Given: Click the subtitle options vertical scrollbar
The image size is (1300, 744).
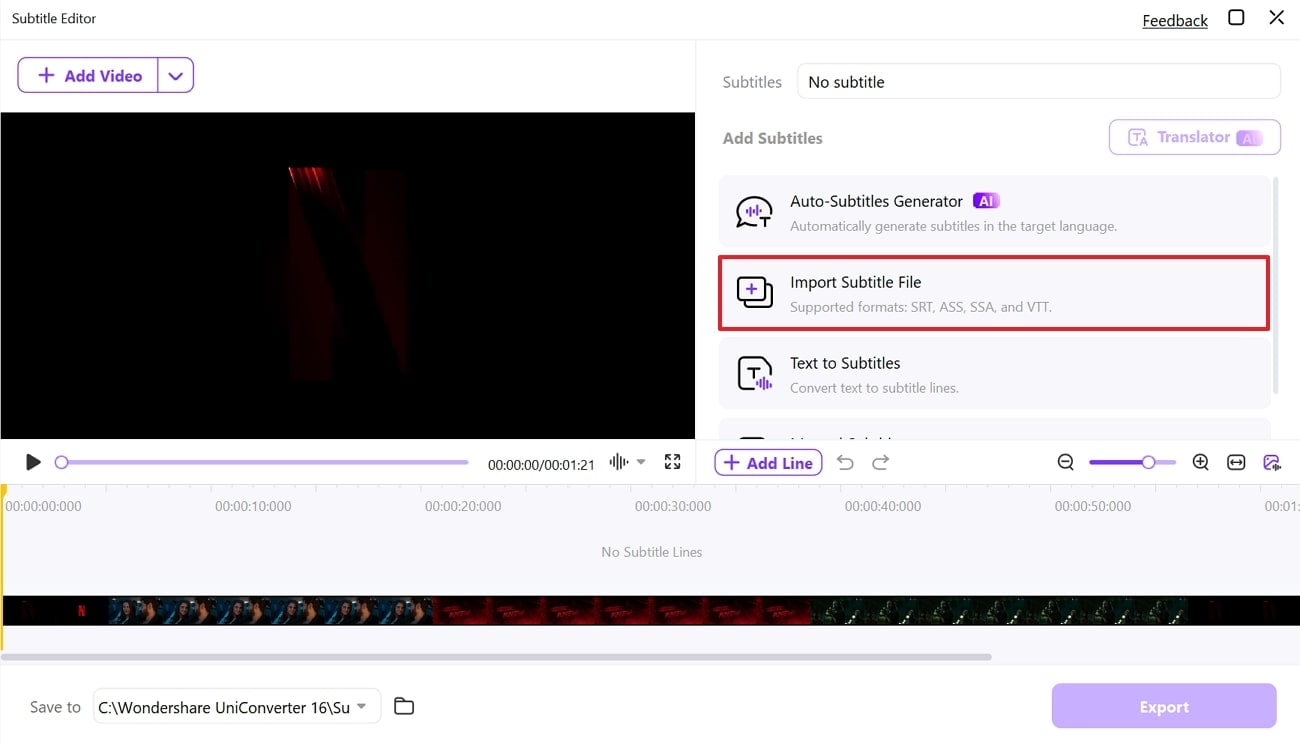Looking at the screenshot, I should click(x=1275, y=285).
